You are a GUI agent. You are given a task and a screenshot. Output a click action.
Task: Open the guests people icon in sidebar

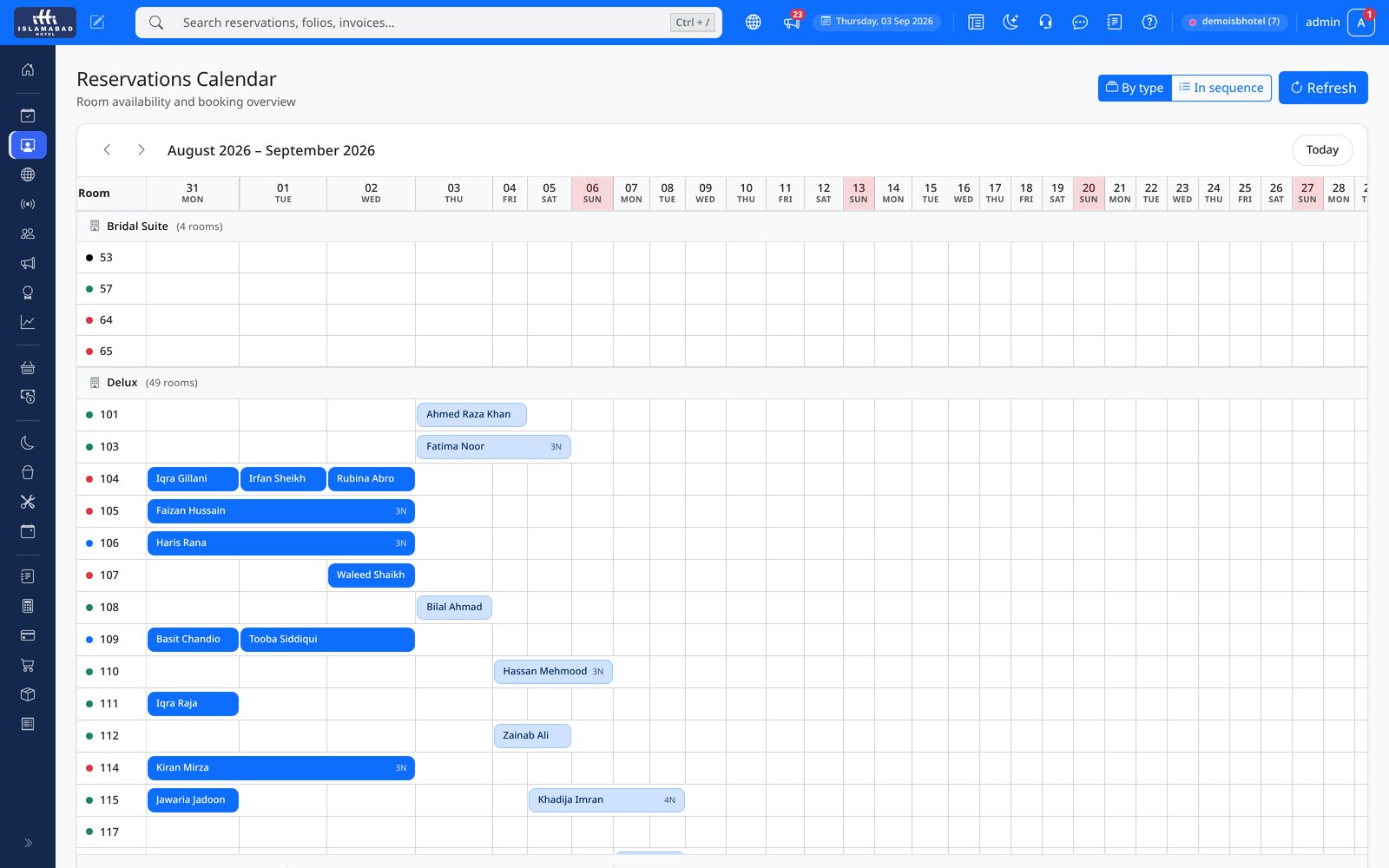28,233
